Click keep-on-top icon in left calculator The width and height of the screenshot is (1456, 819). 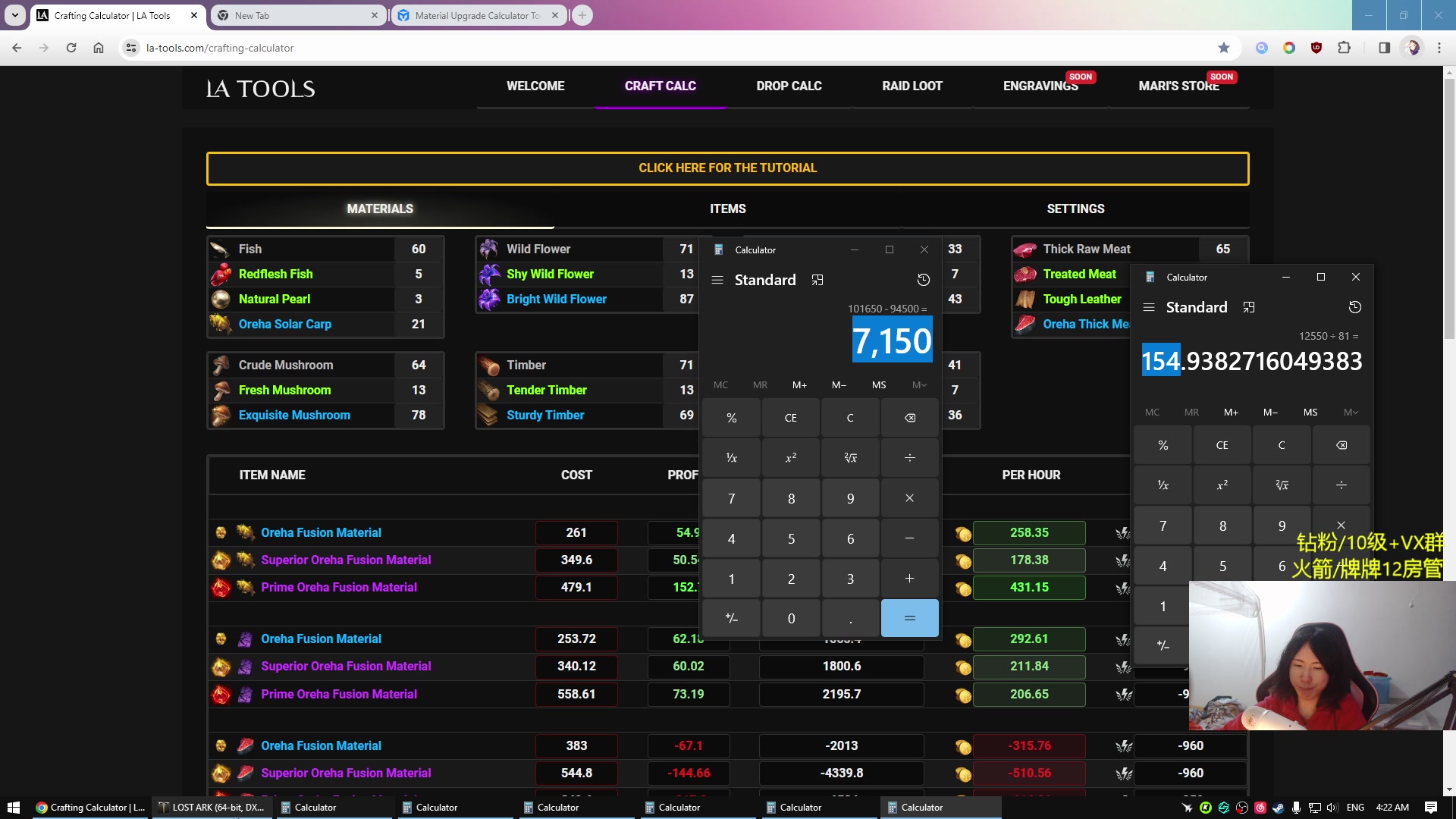(x=817, y=280)
